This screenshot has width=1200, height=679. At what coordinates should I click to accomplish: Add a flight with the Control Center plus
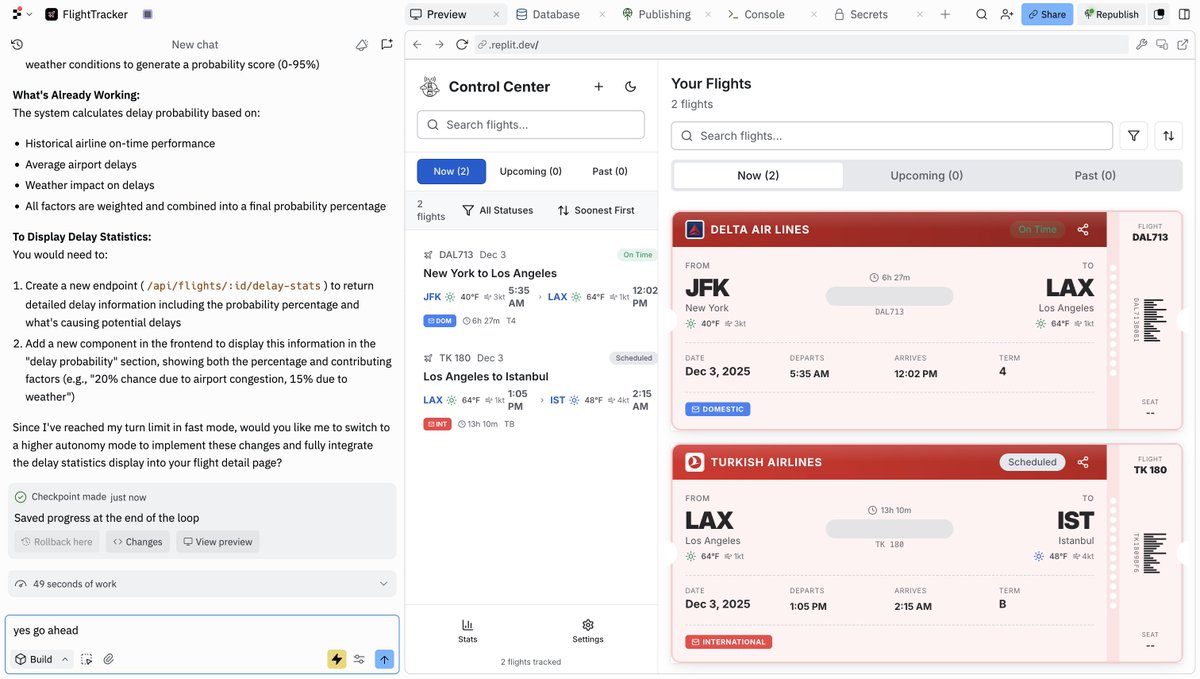point(599,87)
